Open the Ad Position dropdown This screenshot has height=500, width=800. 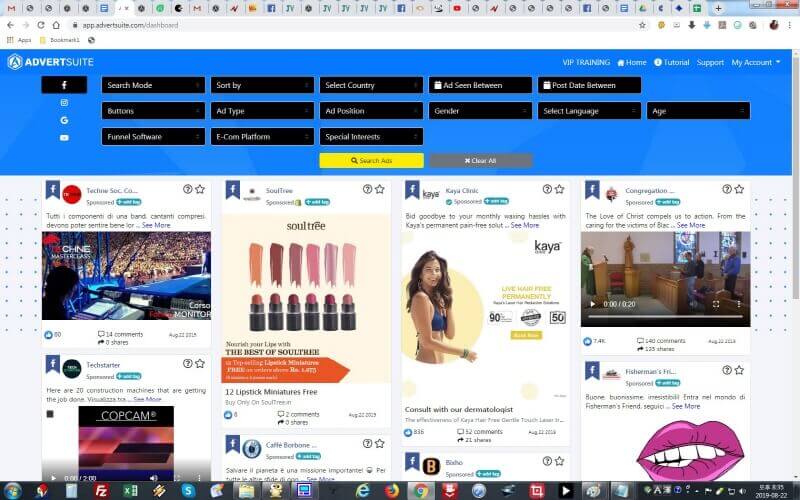click(371, 111)
